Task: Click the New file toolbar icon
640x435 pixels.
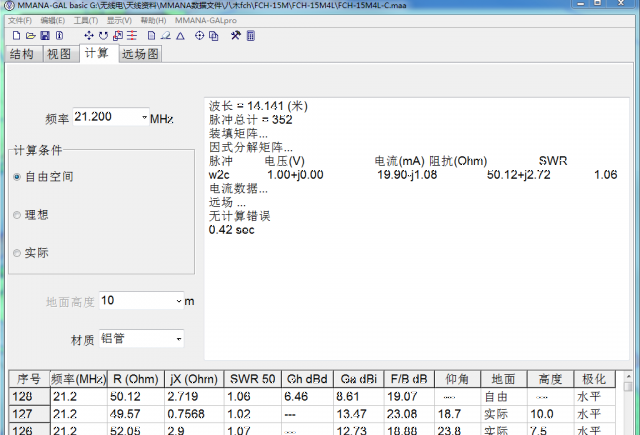Action: click(16, 36)
